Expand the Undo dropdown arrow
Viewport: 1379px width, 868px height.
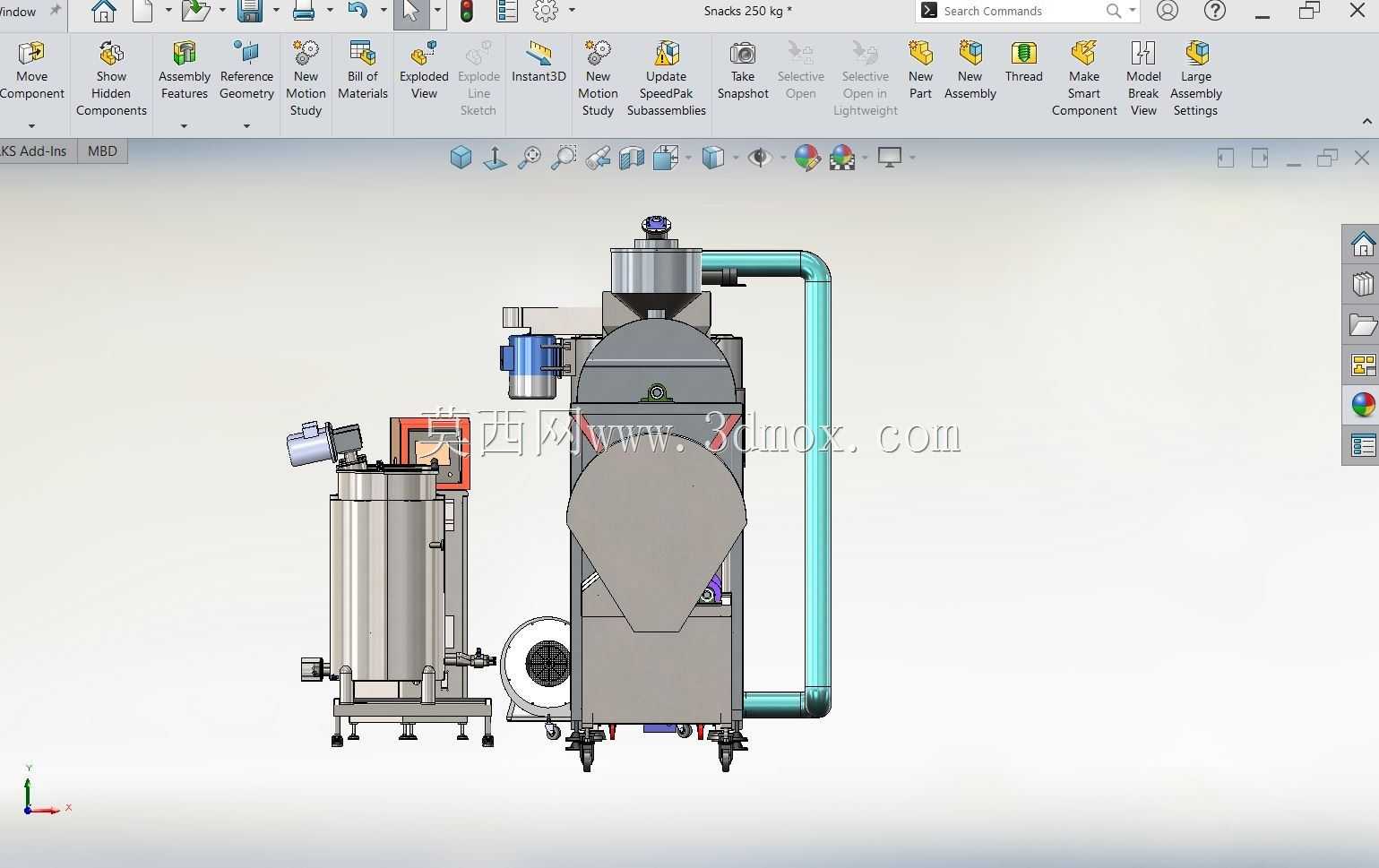coord(383,11)
